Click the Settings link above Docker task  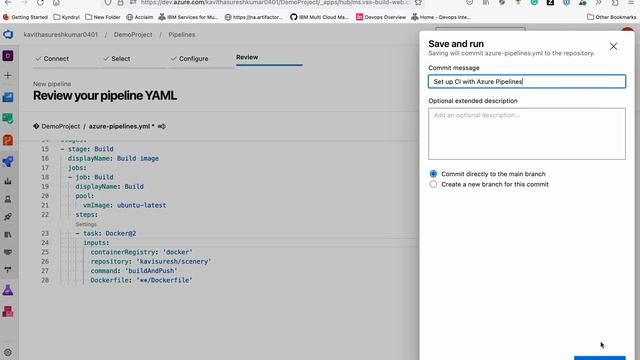tap(86, 224)
